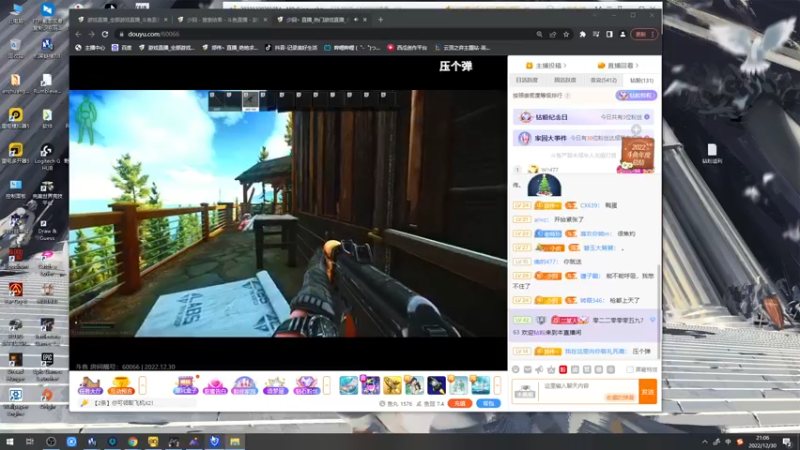Open the 钻粉纪念日 banner
The image size is (800, 450).
pyautogui.click(x=583, y=117)
